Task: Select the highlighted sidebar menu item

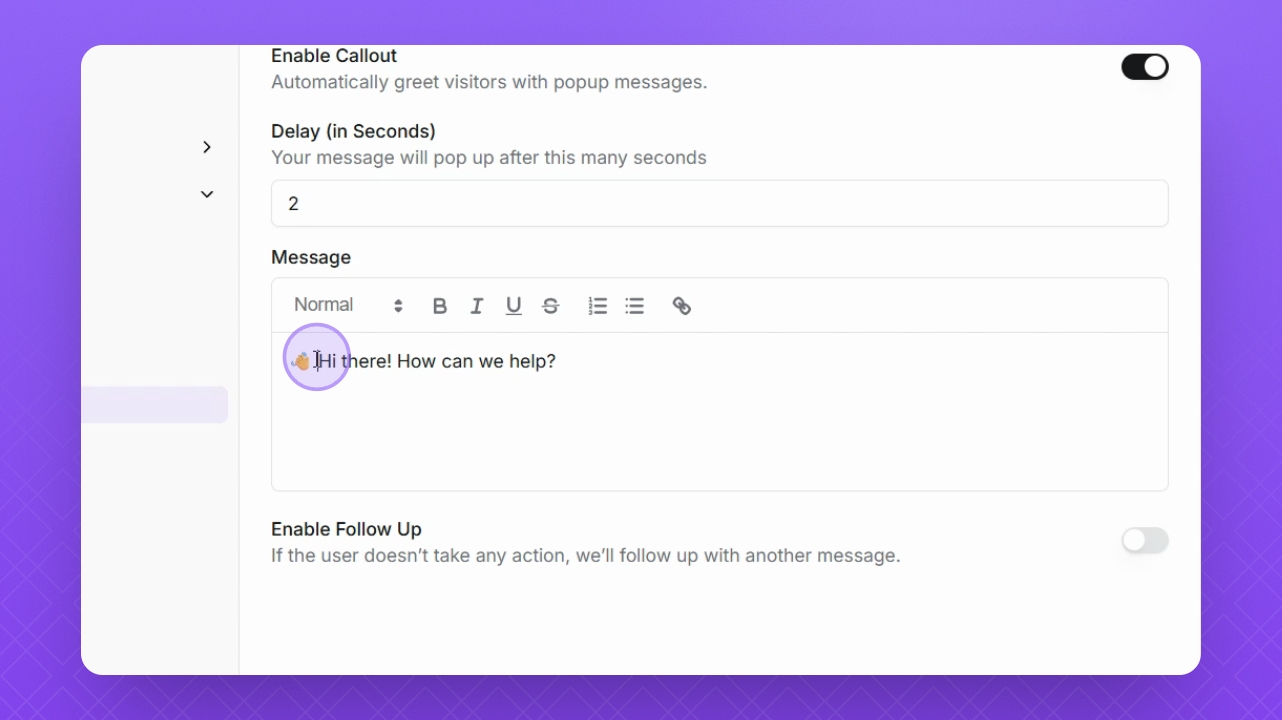Action: [155, 405]
